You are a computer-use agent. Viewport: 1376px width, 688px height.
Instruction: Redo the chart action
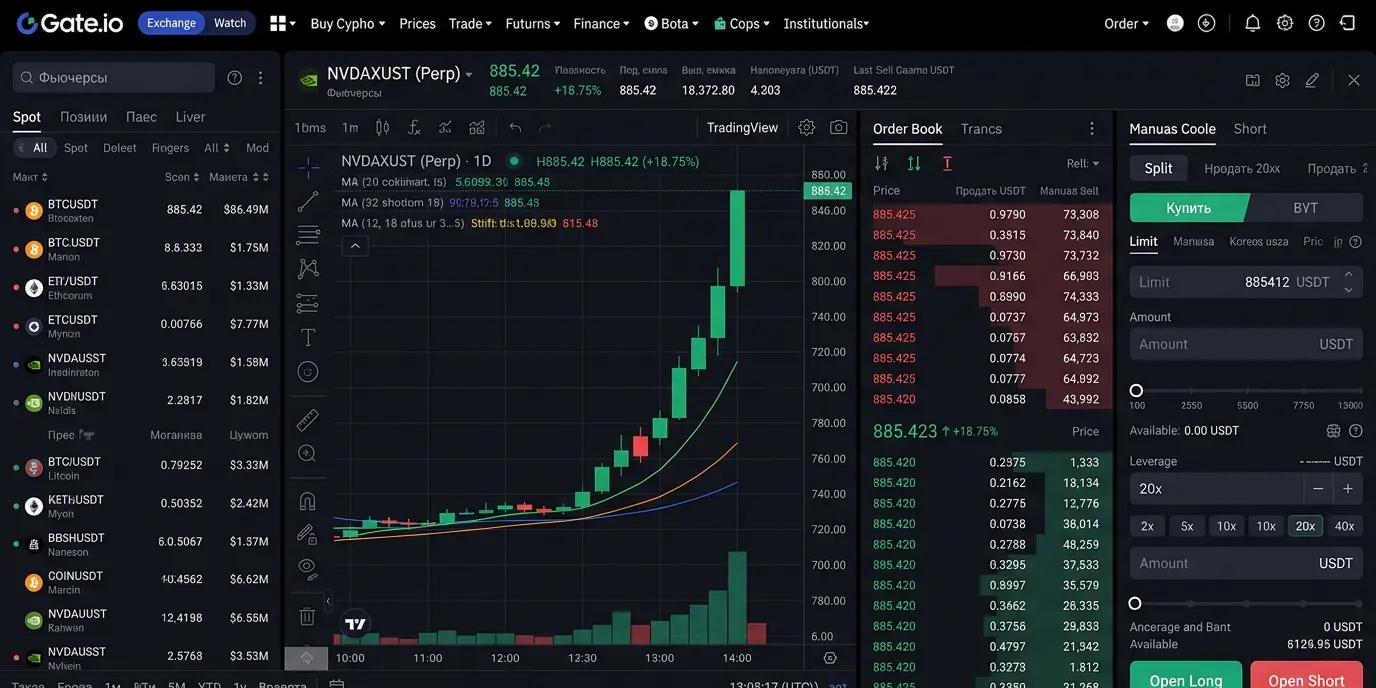[545, 127]
